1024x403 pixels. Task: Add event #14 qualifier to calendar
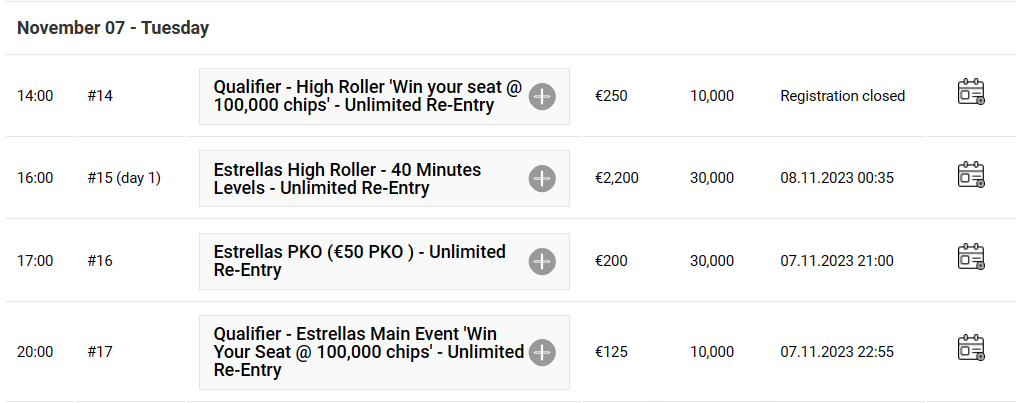pos(970,92)
